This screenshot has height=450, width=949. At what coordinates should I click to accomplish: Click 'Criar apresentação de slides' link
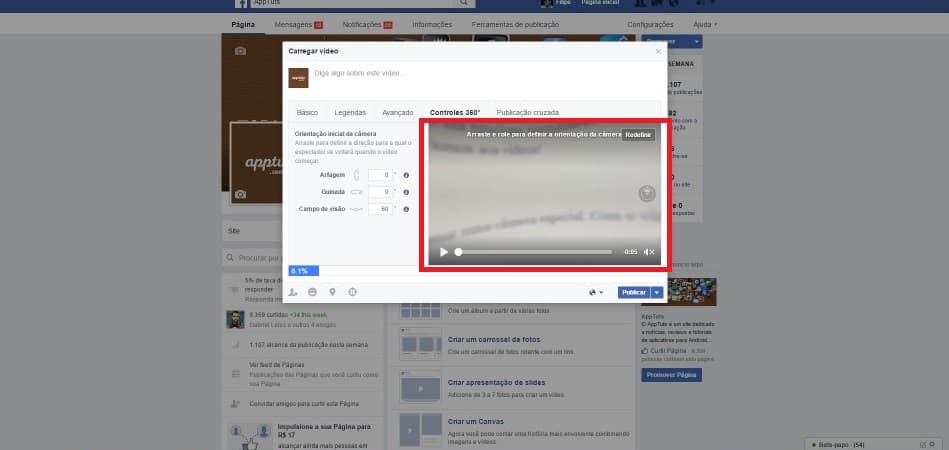point(496,383)
